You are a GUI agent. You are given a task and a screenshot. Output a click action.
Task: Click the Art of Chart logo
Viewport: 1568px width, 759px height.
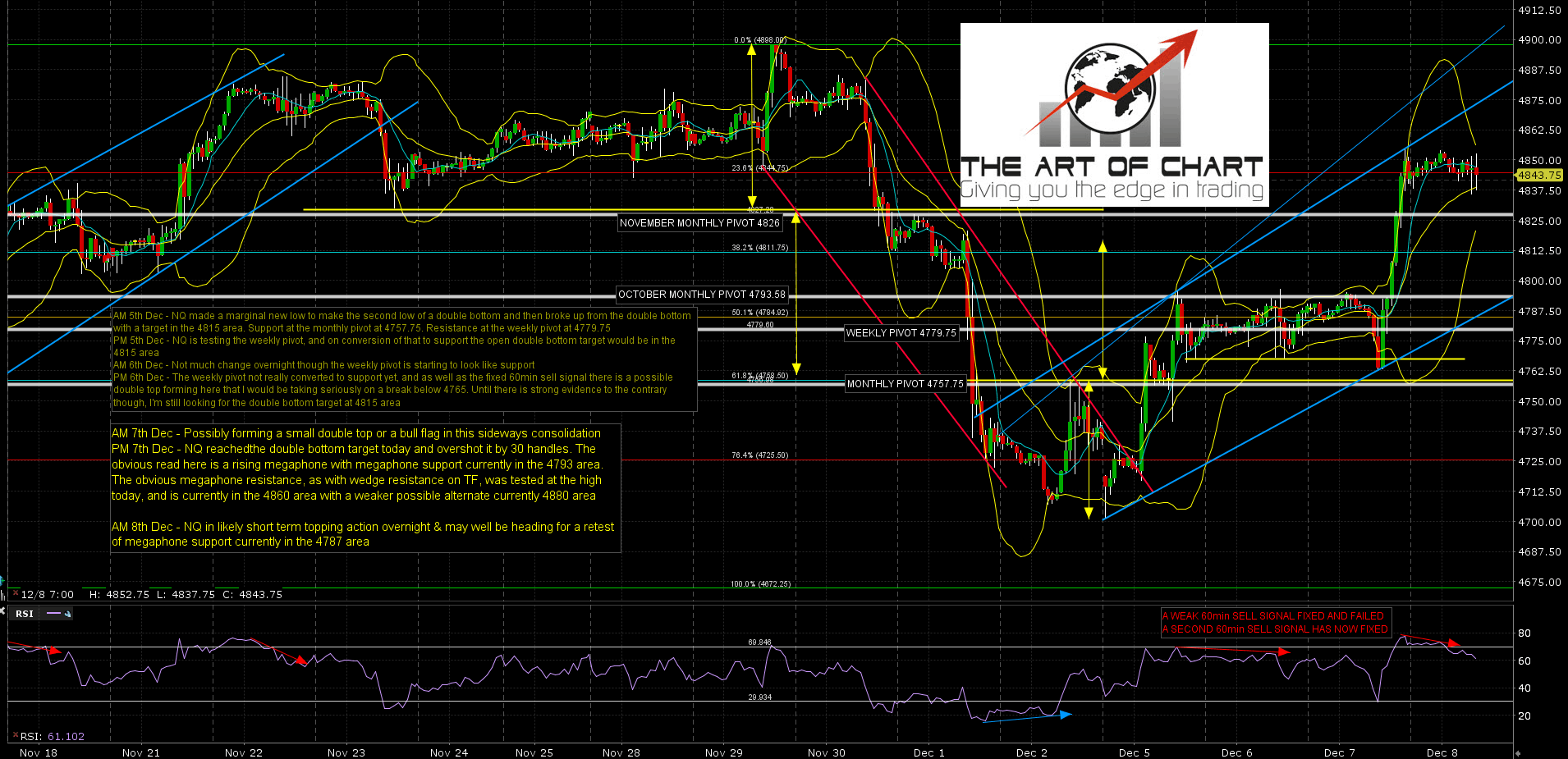click(x=1114, y=115)
